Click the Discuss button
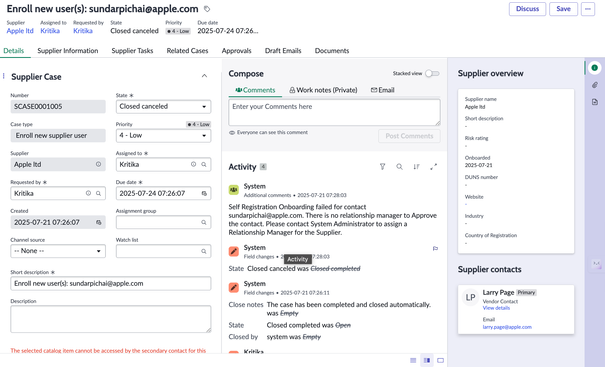 [x=527, y=9]
